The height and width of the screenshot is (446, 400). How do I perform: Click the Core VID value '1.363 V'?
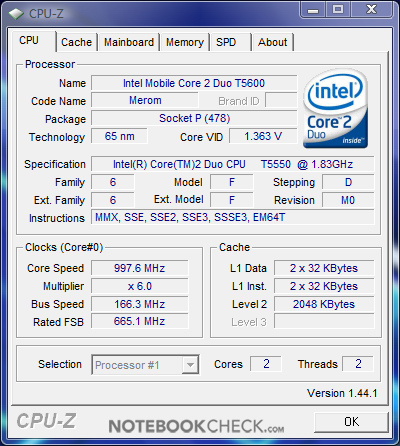point(263,136)
